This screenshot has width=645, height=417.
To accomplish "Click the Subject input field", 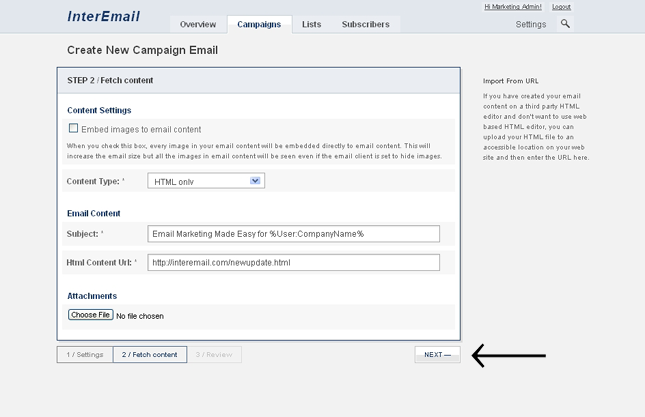I will click(x=293, y=234).
